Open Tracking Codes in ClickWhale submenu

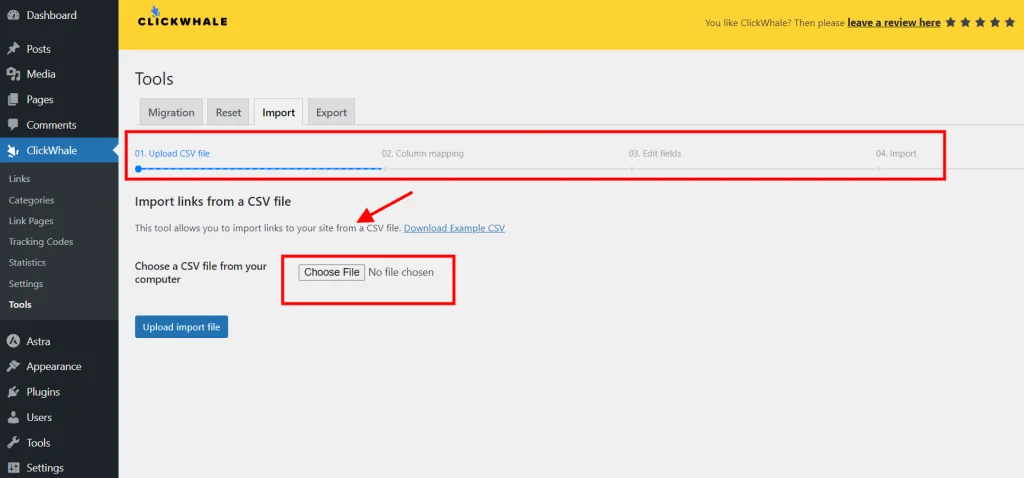pos(41,242)
